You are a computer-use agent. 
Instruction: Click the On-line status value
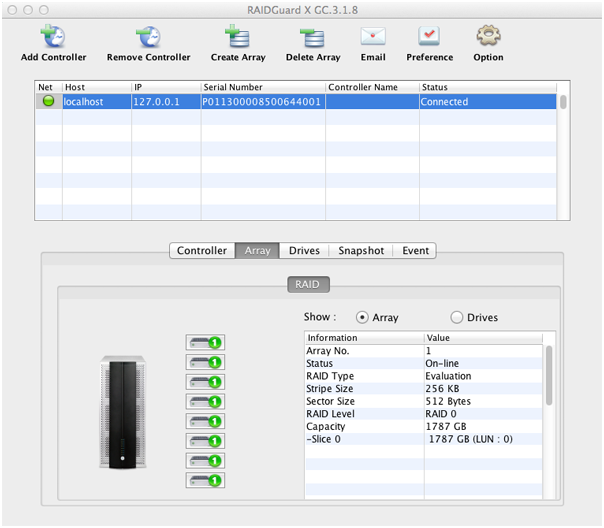(x=442, y=363)
